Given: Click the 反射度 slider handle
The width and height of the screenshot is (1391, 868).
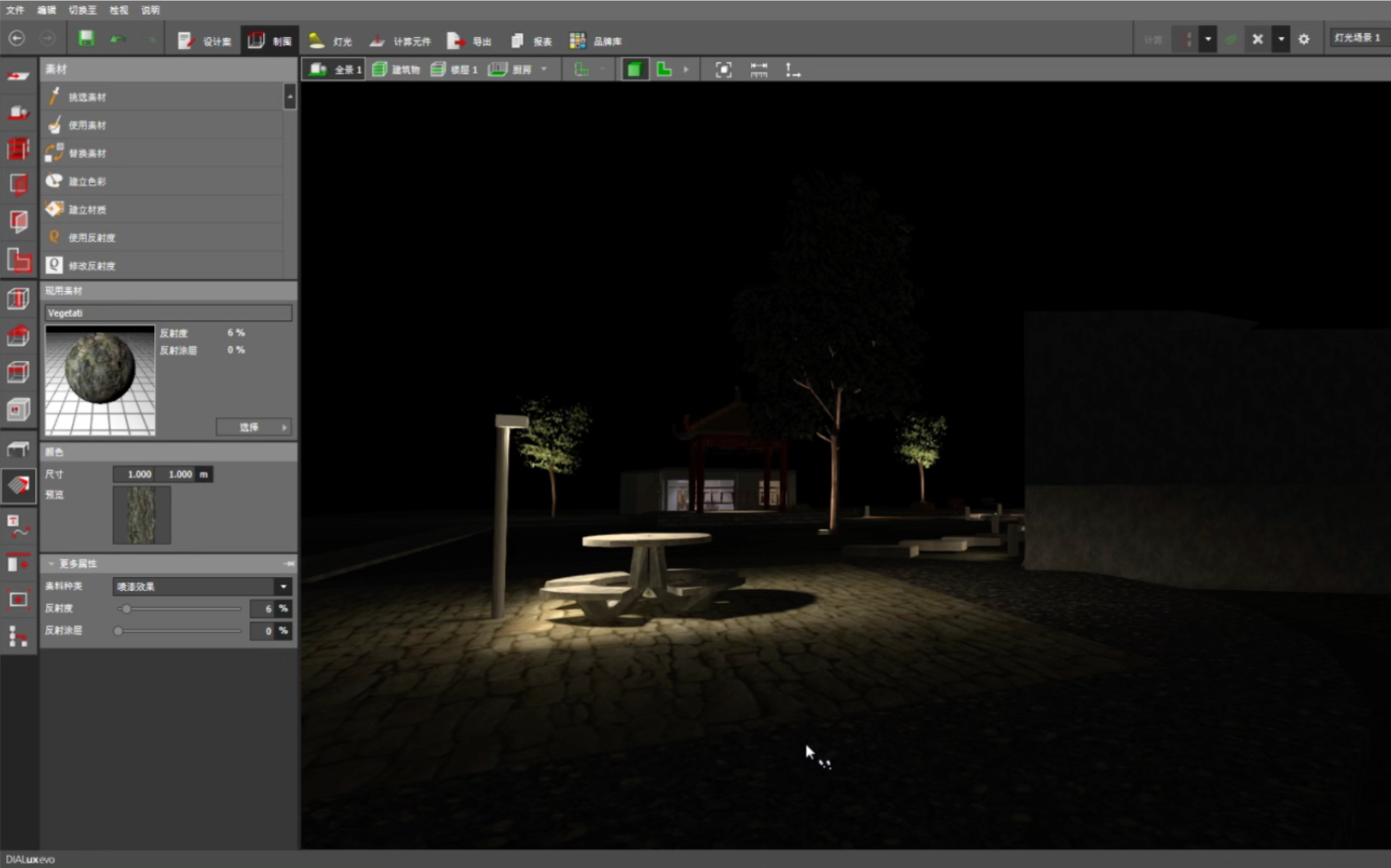Looking at the screenshot, I should point(127,609).
